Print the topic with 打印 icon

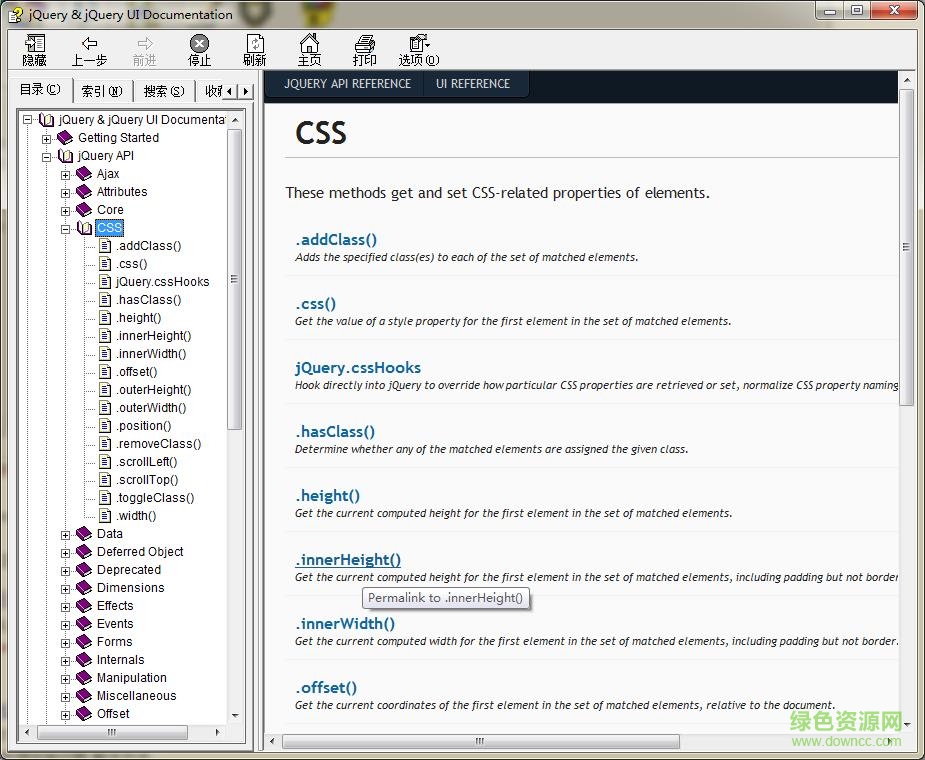tap(364, 49)
